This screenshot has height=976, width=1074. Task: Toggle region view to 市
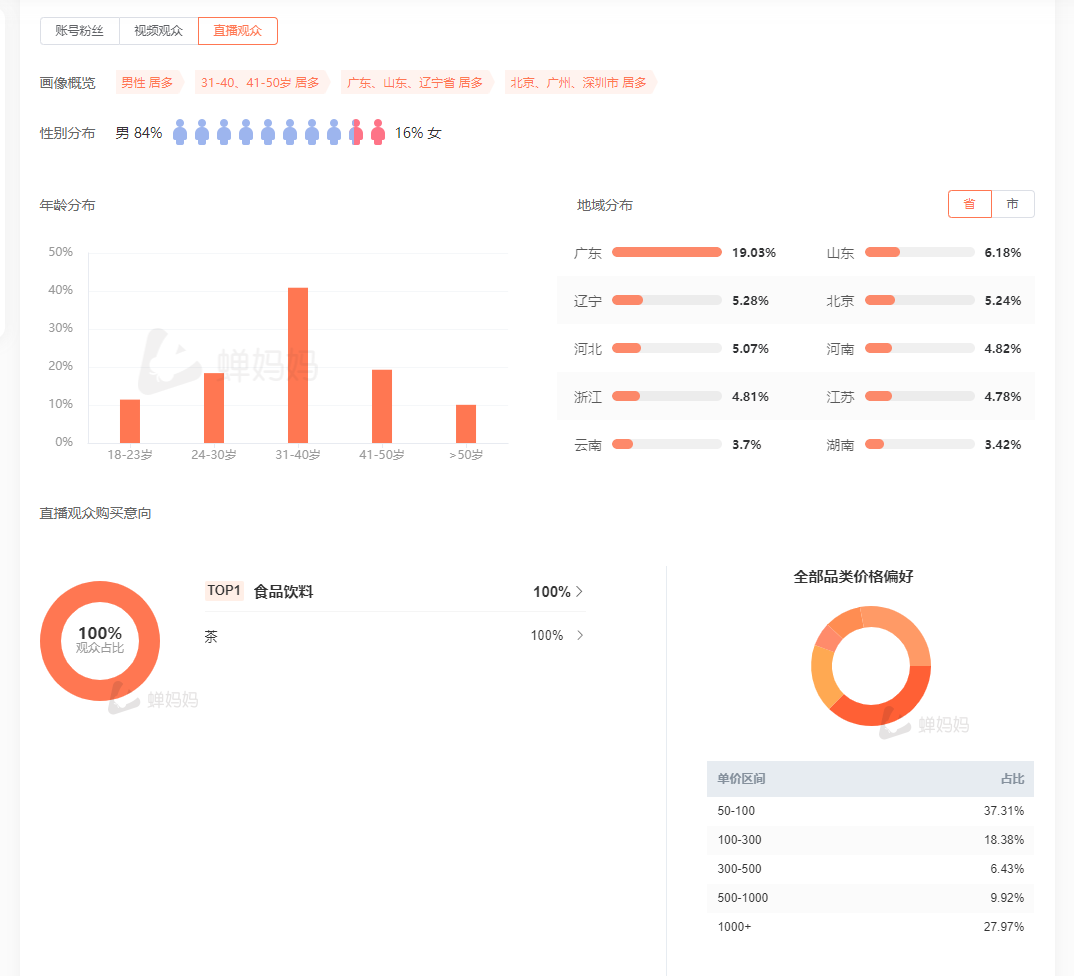[x=1013, y=204]
